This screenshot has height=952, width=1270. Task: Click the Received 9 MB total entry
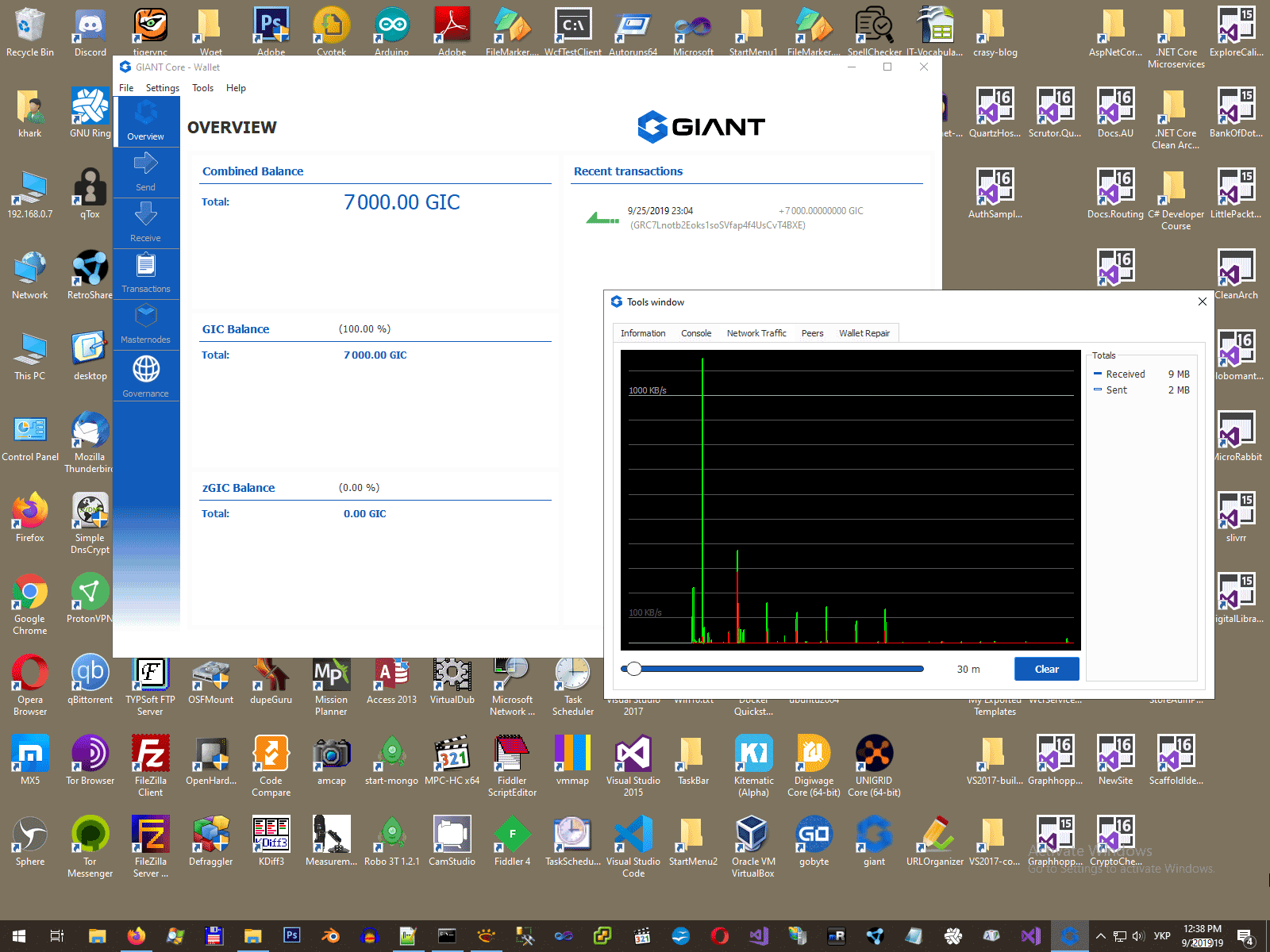1141,374
